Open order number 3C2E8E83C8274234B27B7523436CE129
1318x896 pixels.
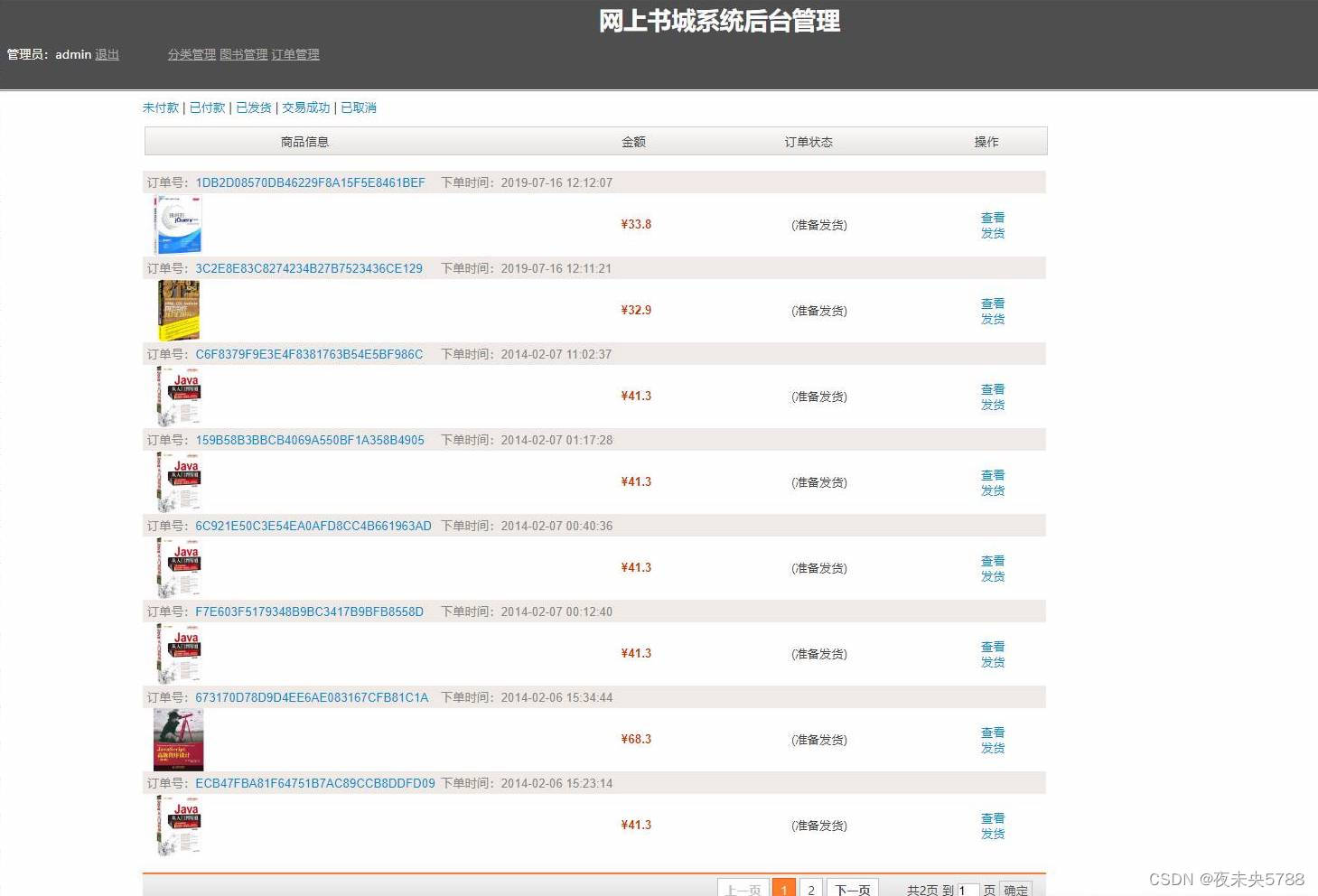pyautogui.click(x=309, y=268)
